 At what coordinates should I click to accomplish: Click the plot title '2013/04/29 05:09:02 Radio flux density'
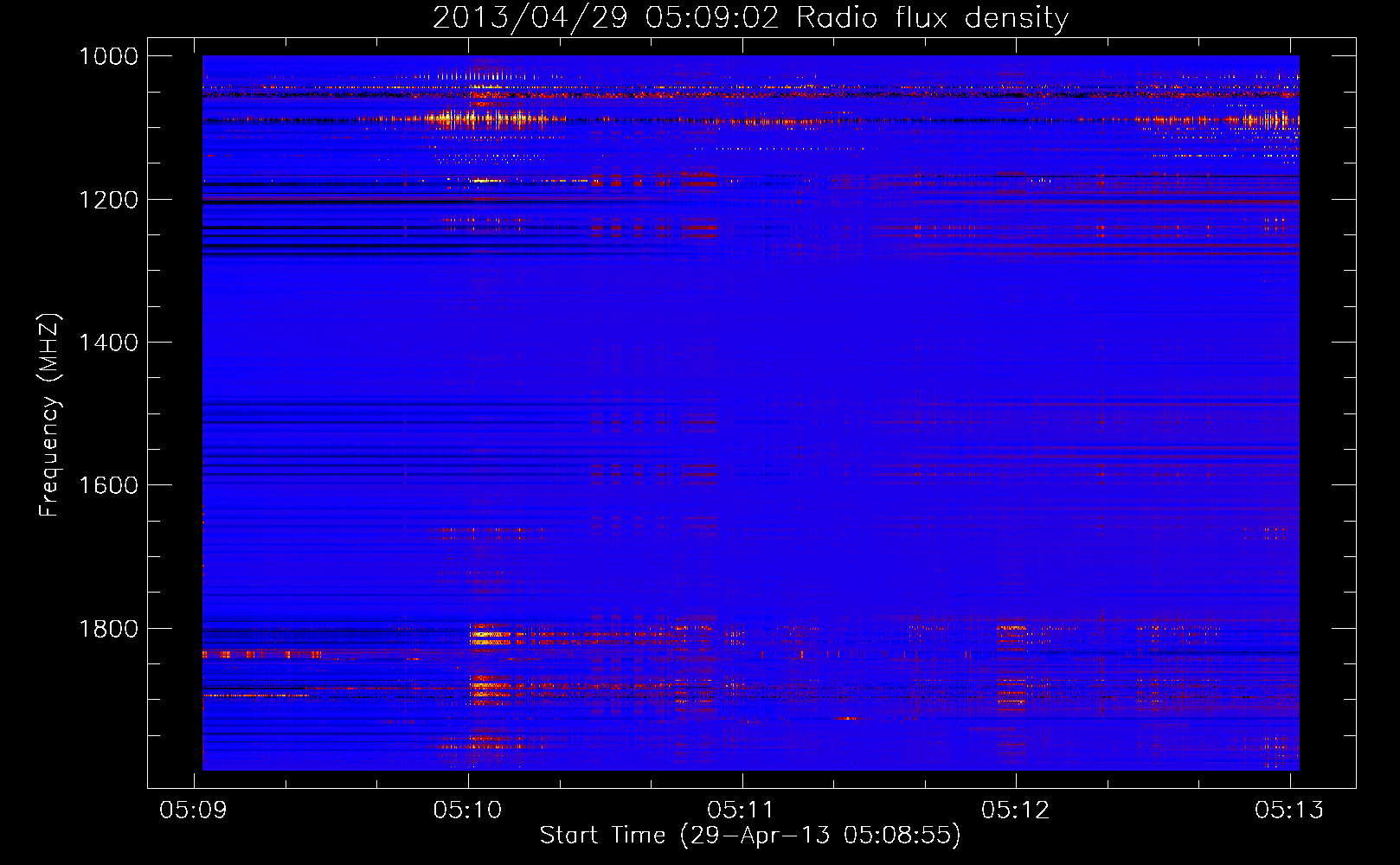(x=750, y=18)
